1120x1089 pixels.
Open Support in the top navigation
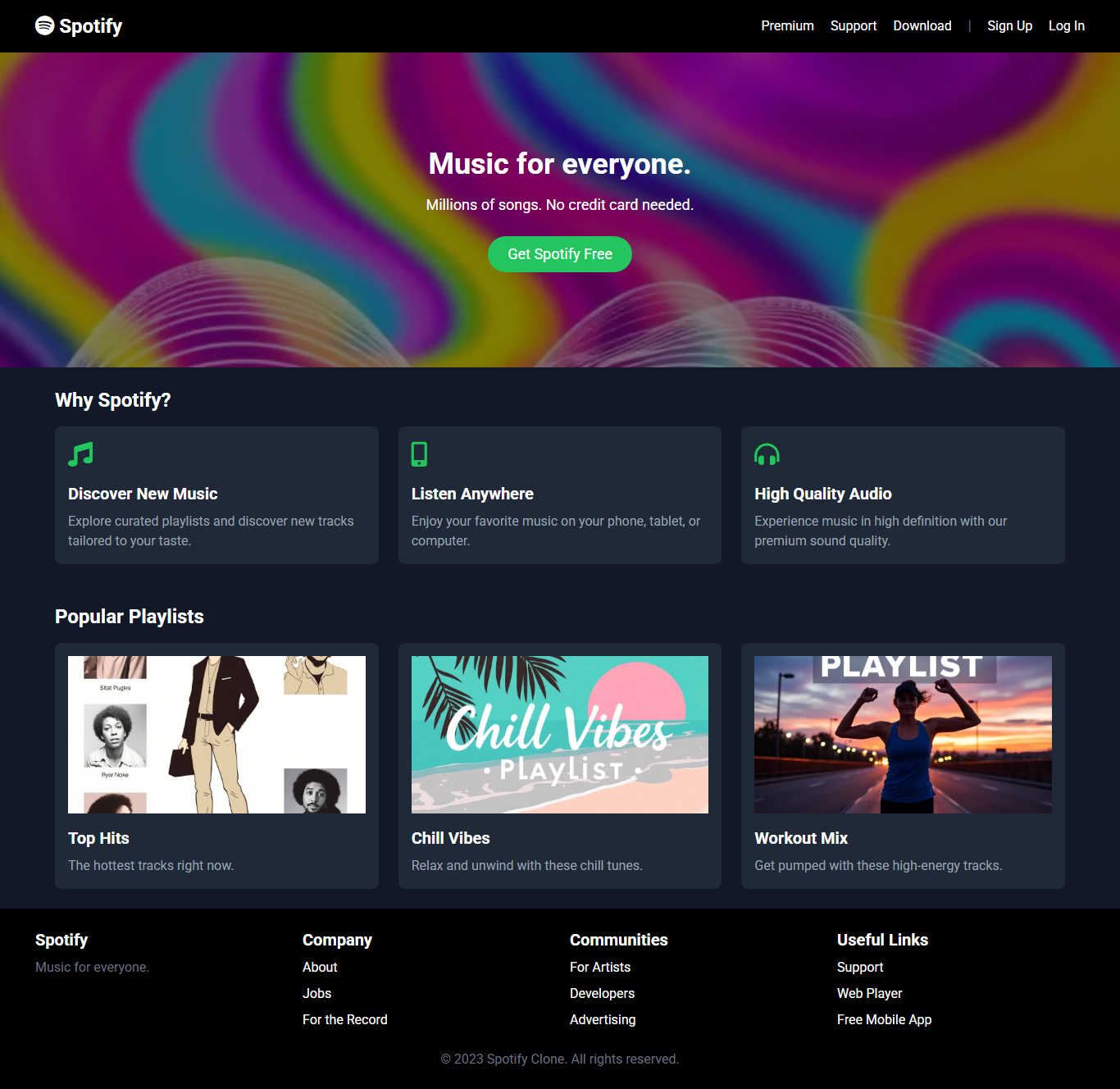point(853,26)
